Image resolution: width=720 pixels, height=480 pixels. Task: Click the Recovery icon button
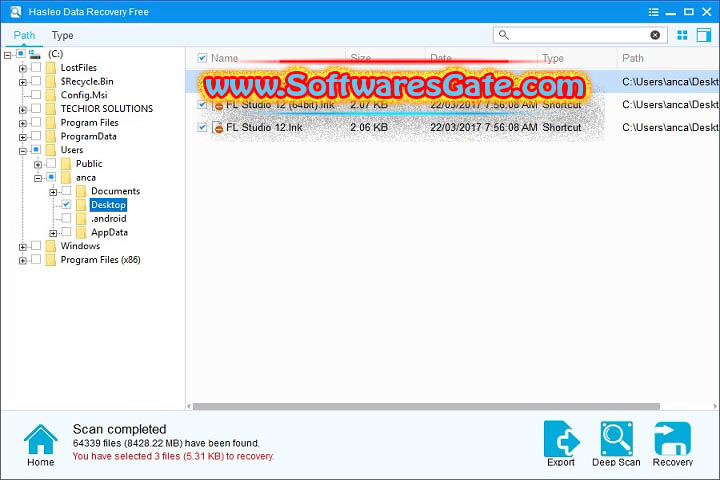[672, 439]
